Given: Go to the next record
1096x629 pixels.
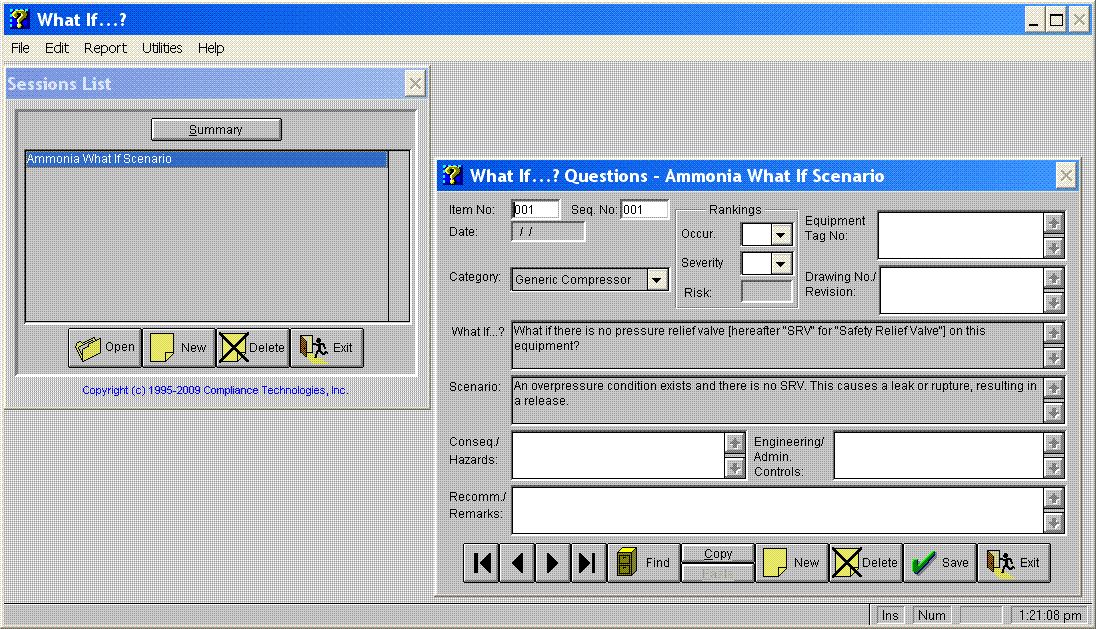Looking at the screenshot, I should click(x=553, y=563).
